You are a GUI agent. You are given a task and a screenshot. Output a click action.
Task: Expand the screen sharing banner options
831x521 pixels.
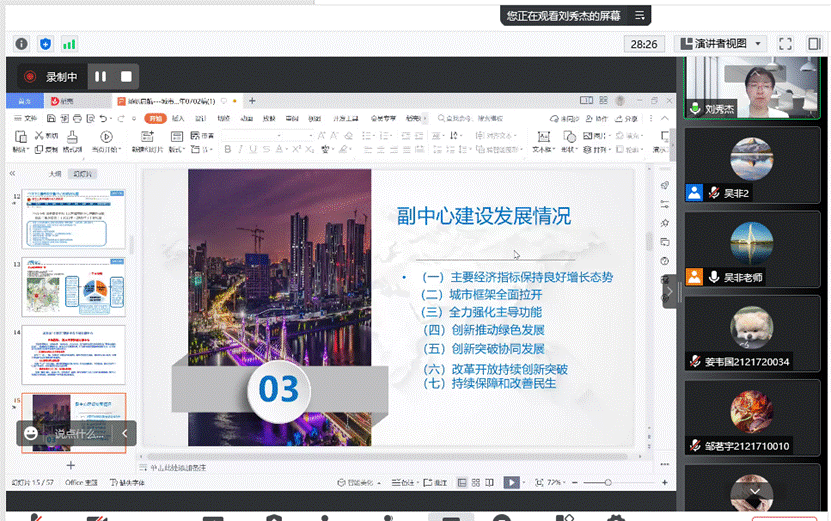(x=641, y=15)
